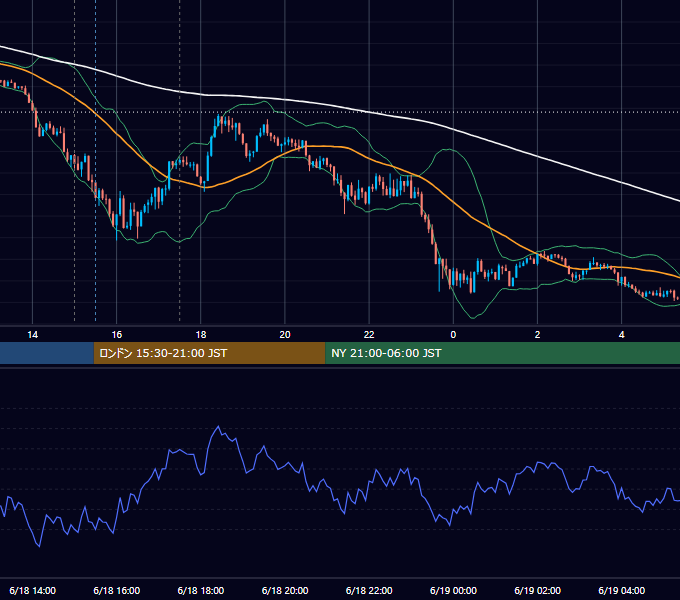Click the 6/19 04:00 date label
This screenshot has width=680, height=600.
pos(621,590)
